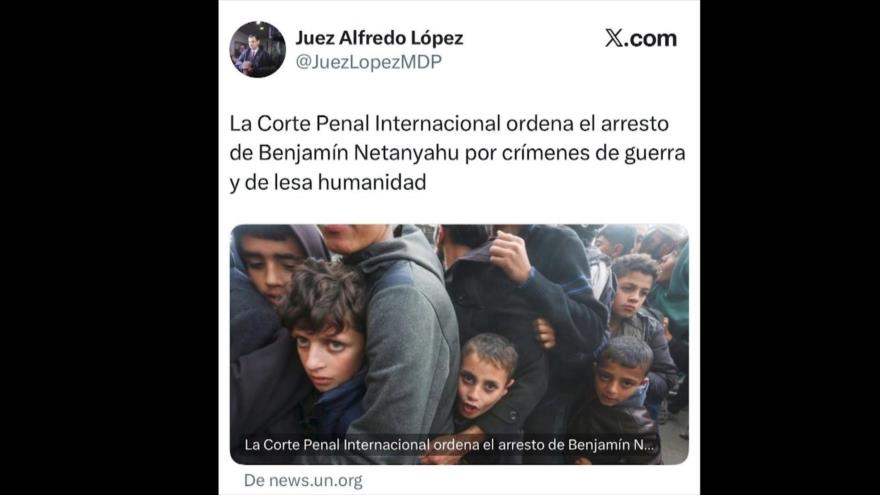This screenshot has width=880, height=495.
Task: Open the Juez Alfredo López profile avatar
Action: click(257, 49)
